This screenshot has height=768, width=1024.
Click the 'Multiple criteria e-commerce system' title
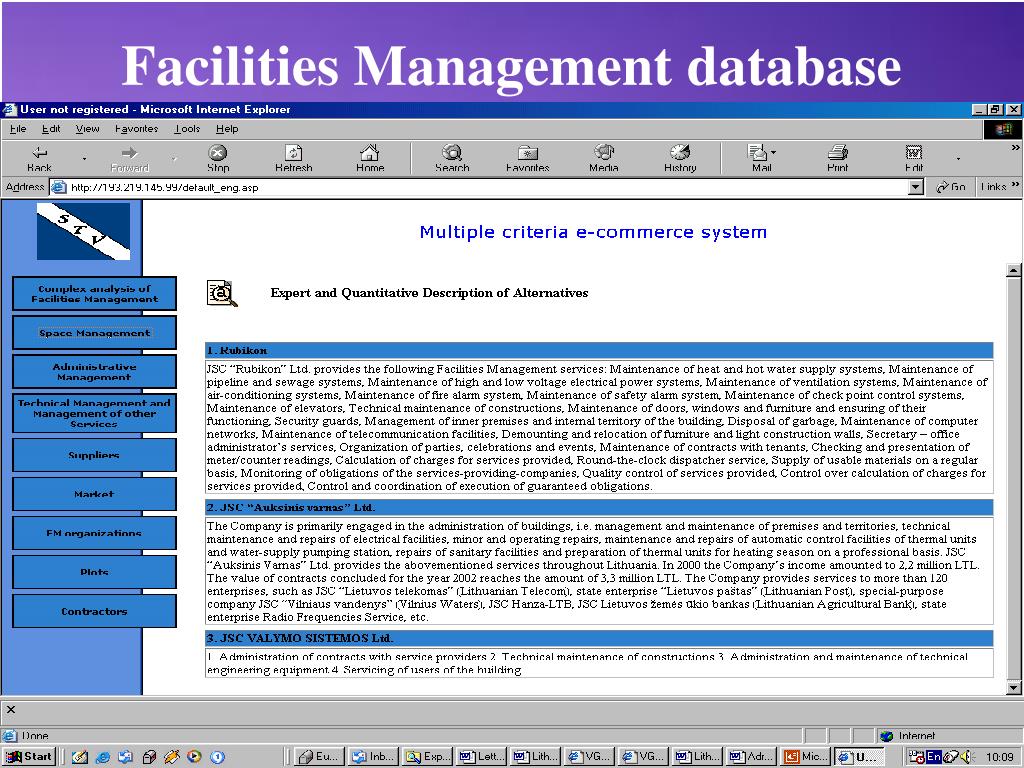tap(593, 232)
